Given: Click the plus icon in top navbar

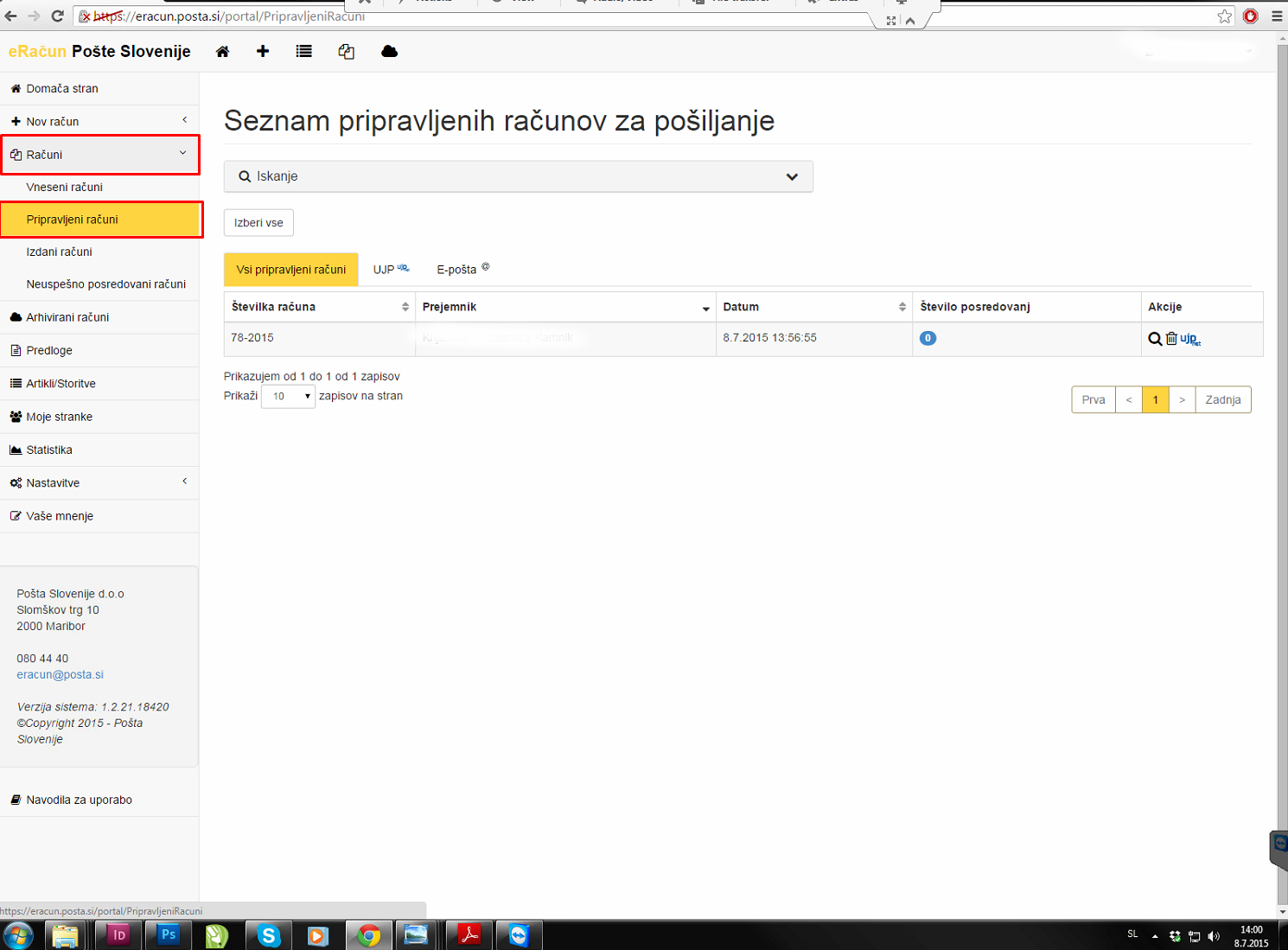Looking at the screenshot, I should pos(263,51).
